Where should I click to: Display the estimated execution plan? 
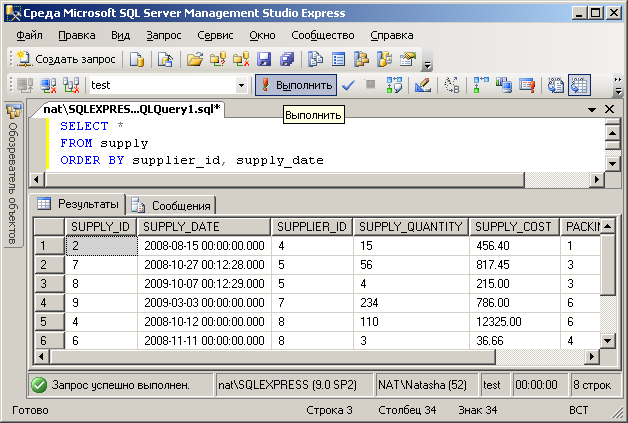[x=394, y=85]
